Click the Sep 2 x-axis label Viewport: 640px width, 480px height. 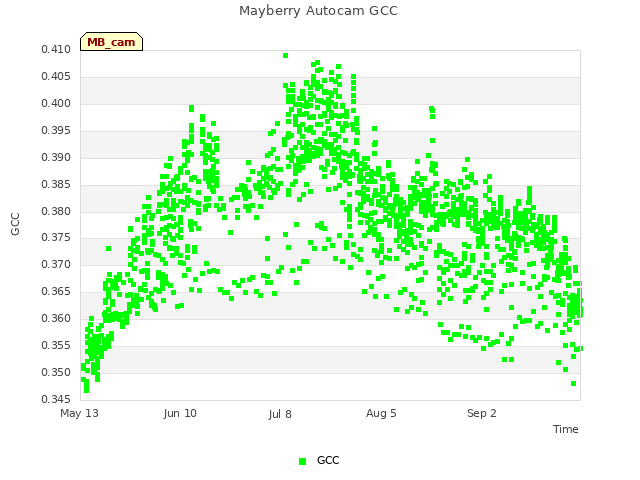(482, 413)
